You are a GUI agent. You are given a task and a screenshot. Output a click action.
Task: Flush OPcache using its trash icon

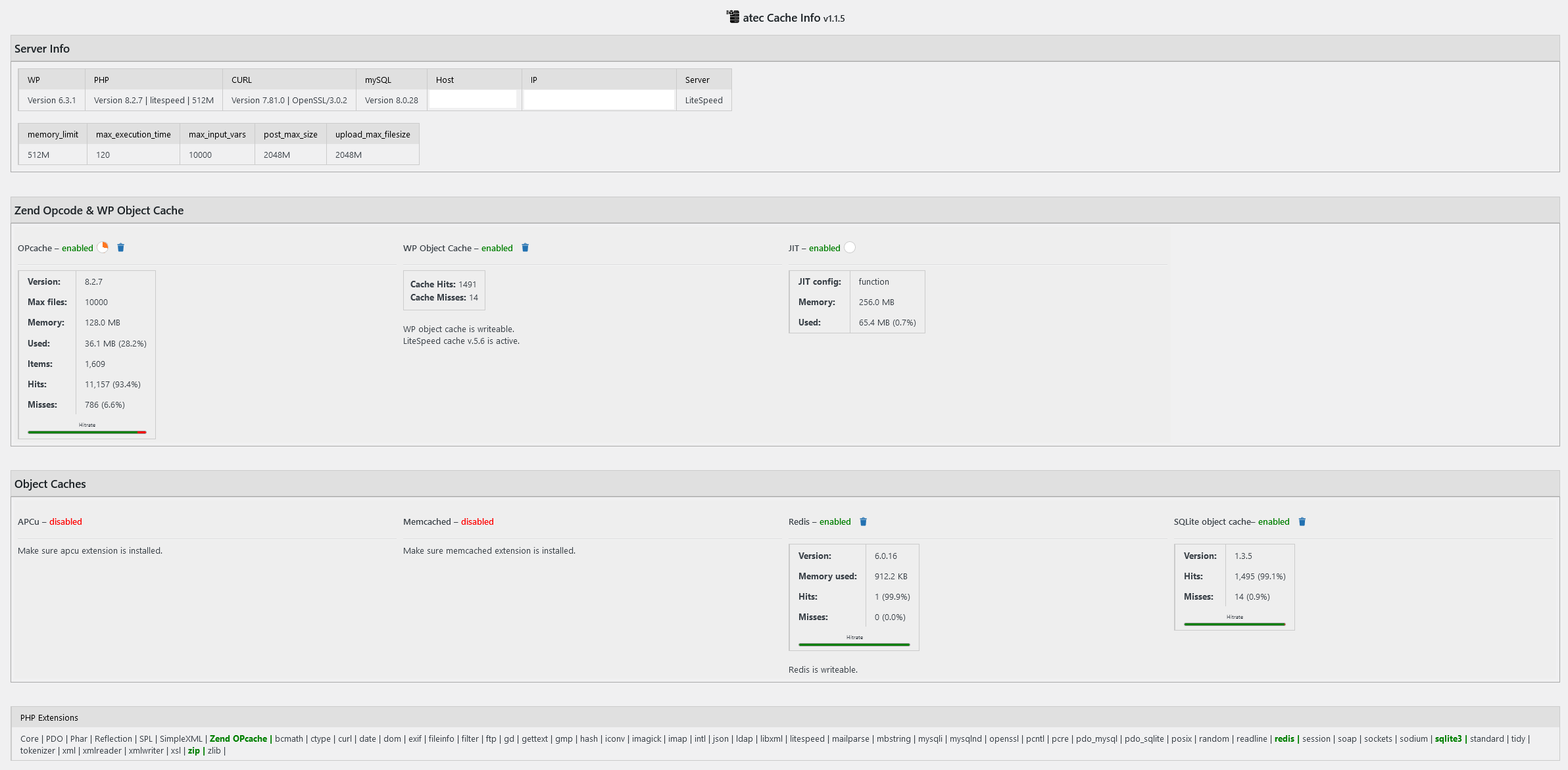(121, 248)
